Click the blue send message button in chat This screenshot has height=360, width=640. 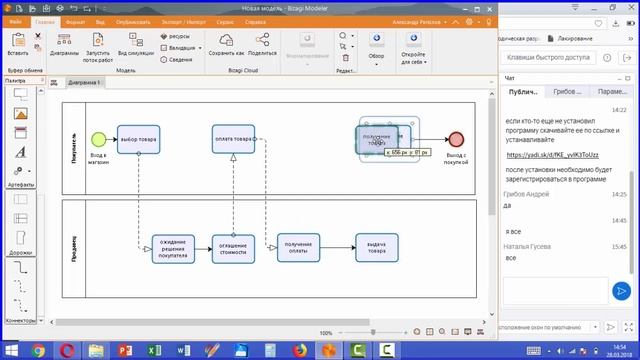click(x=621, y=291)
